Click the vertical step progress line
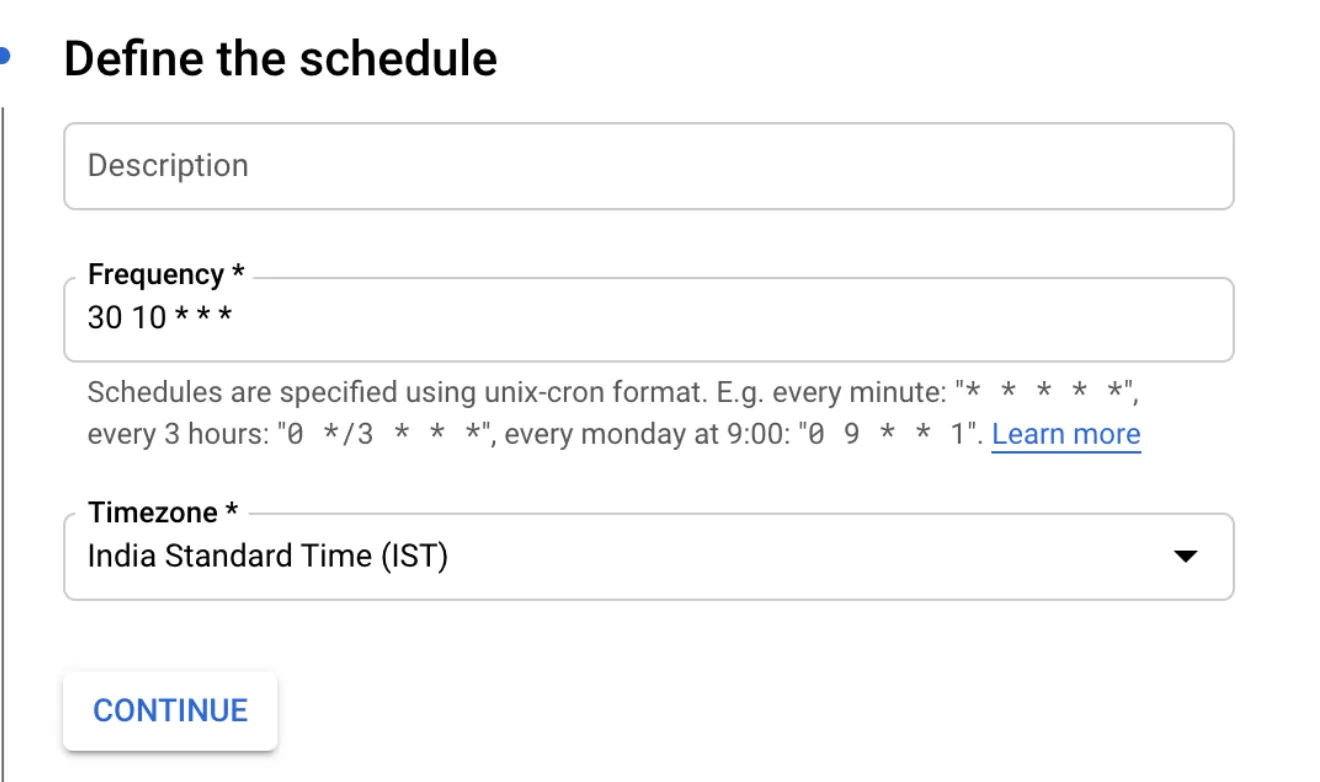The width and height of the screenshot is (1320, 782). click(x=5, y=400)
